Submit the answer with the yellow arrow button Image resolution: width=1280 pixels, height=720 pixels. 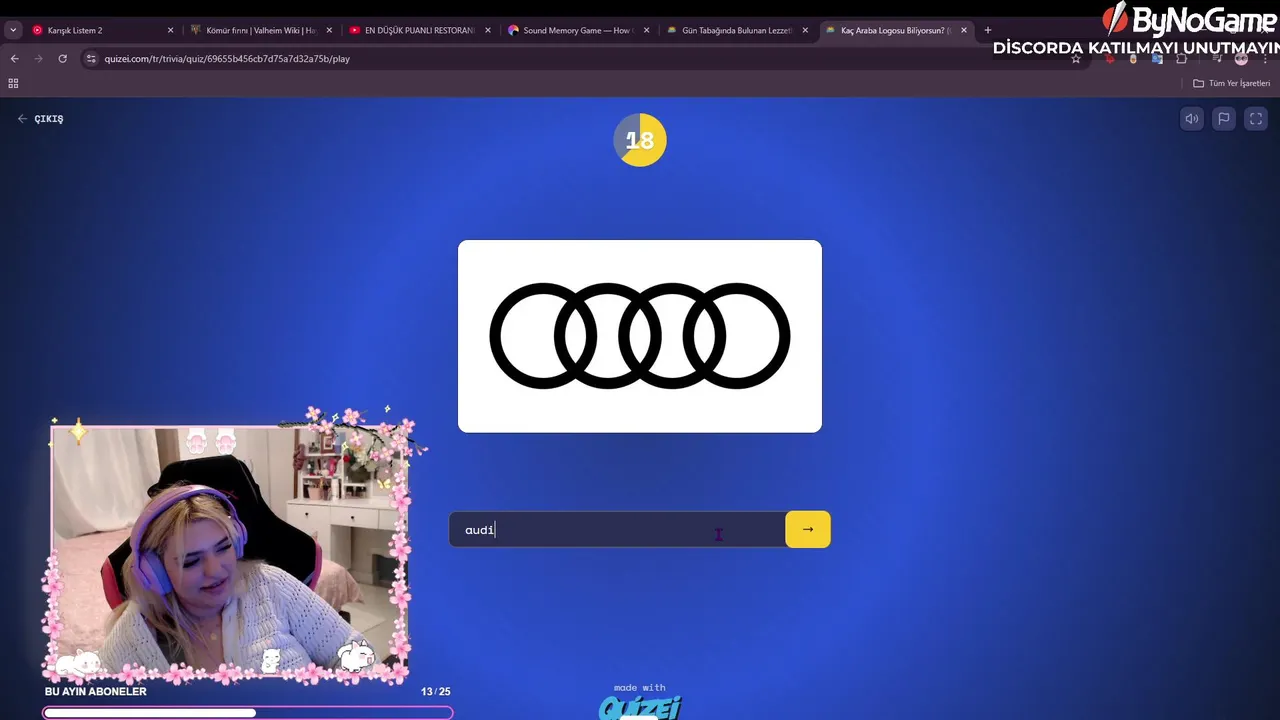808,529
